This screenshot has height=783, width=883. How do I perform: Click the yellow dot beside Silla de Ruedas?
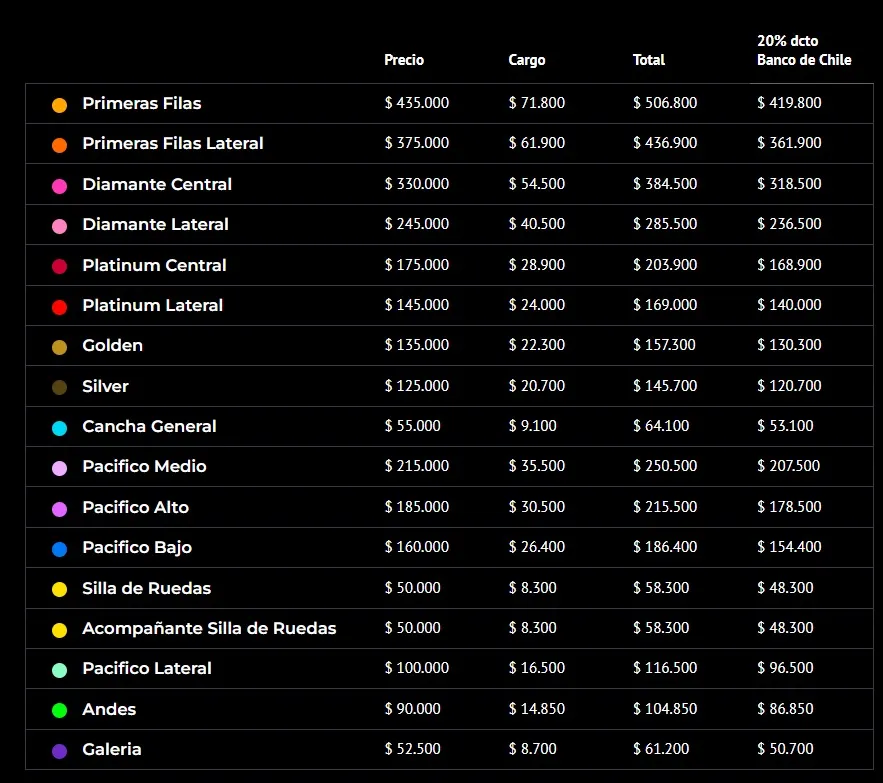click(59, 589)
